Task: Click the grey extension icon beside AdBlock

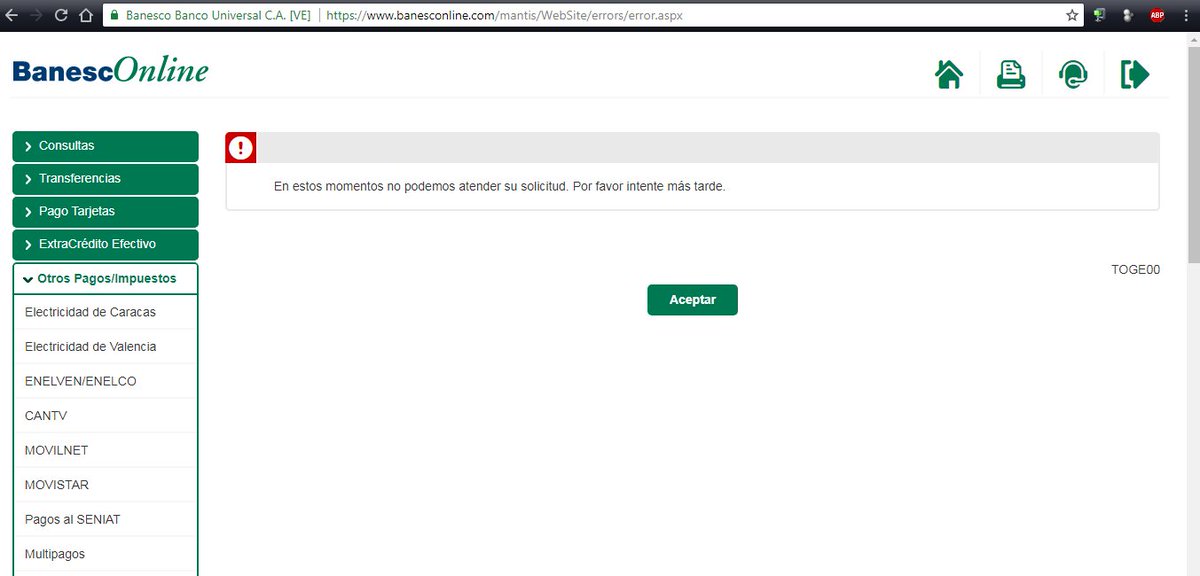Action: click(1129, 15)
